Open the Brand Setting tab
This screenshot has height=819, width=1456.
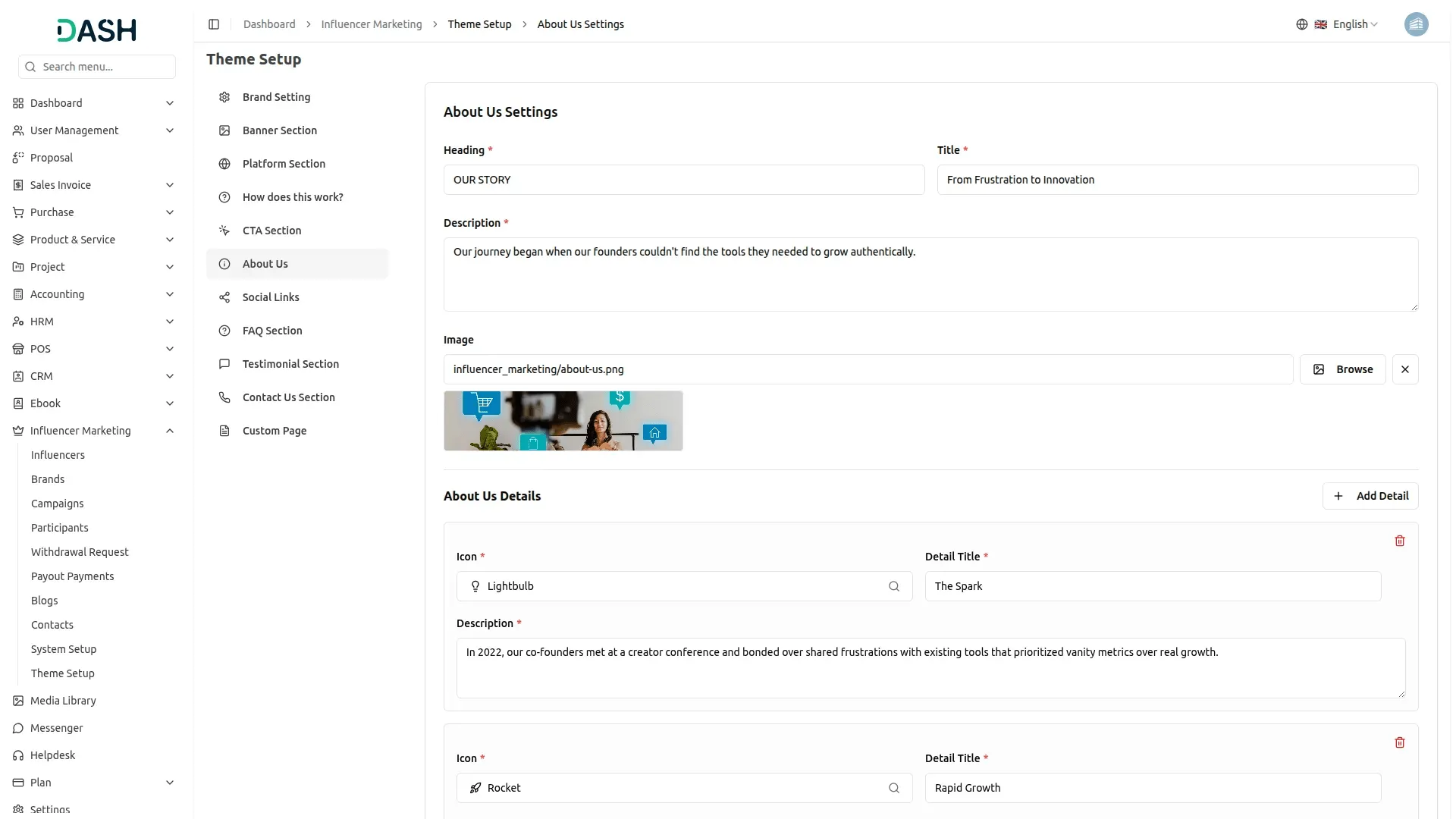pos(276,97)
